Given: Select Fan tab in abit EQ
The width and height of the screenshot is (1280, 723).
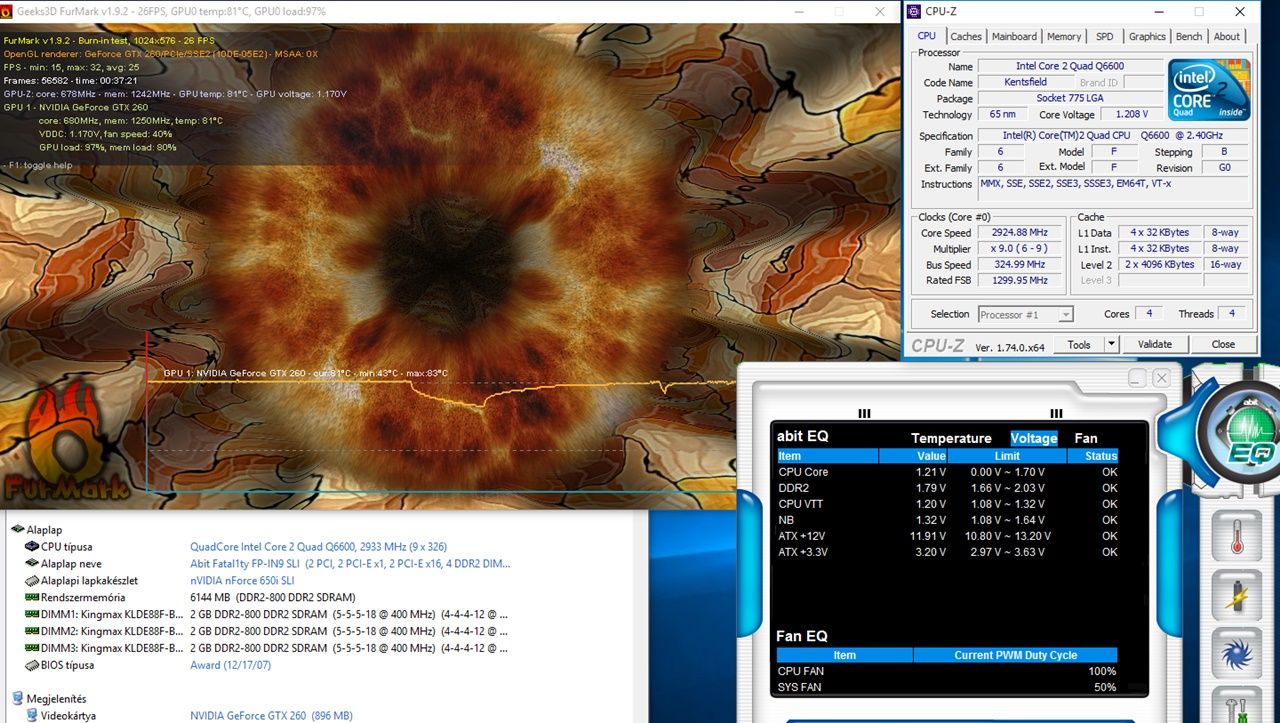Looking at the screenshot, I should click(x=1086, y=438).
